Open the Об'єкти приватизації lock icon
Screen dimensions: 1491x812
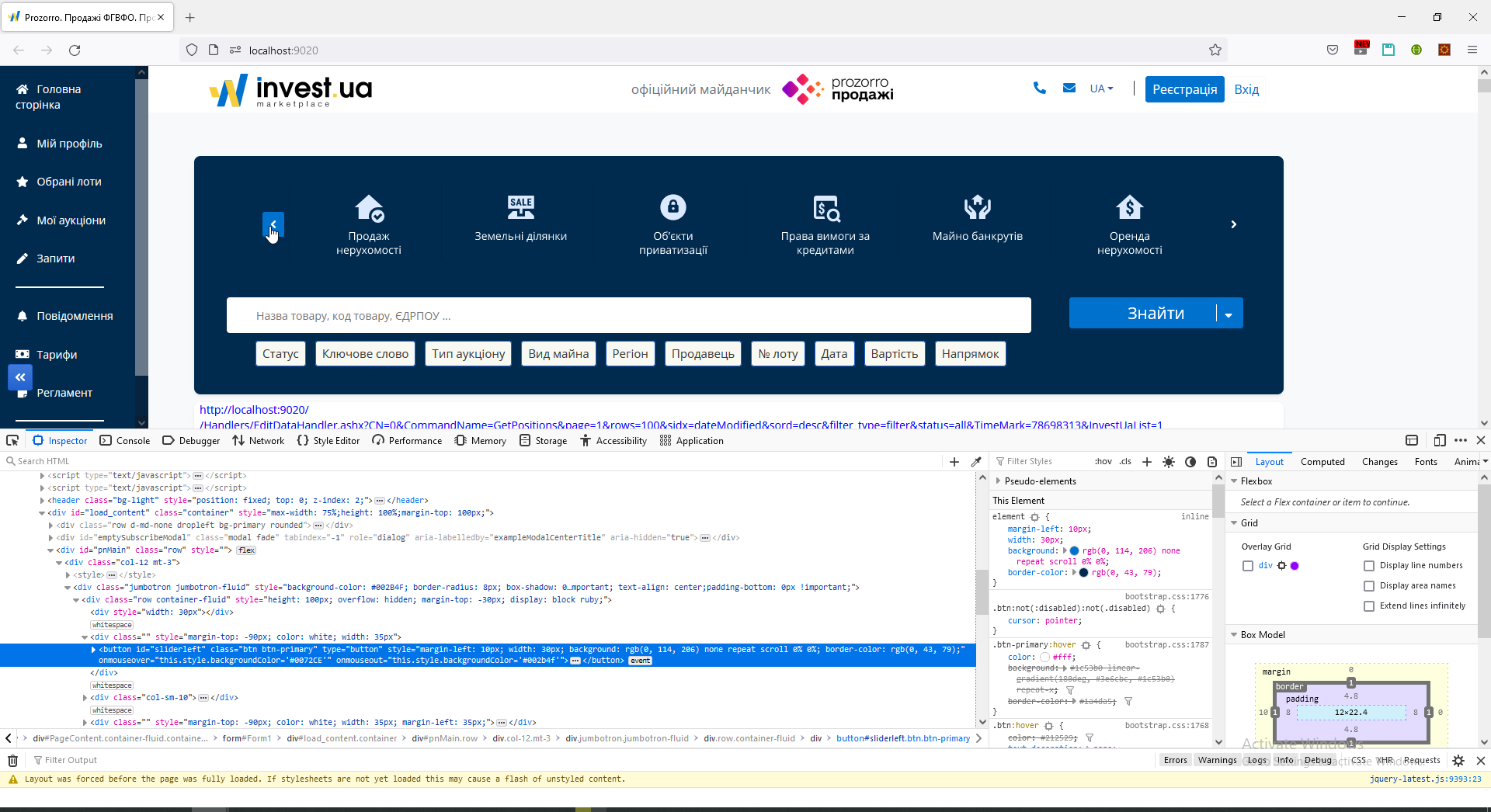tap(673, 207)
